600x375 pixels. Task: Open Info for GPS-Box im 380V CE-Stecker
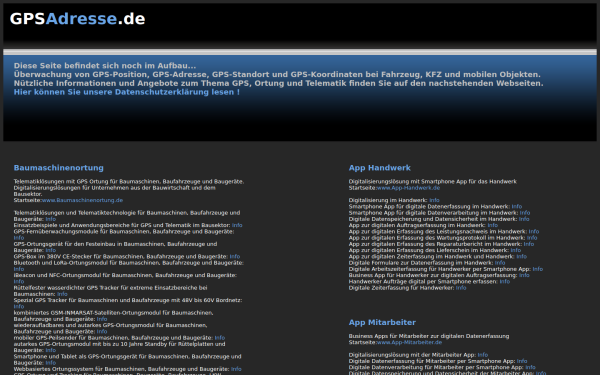pyautogui.click(x=235, y=257)
